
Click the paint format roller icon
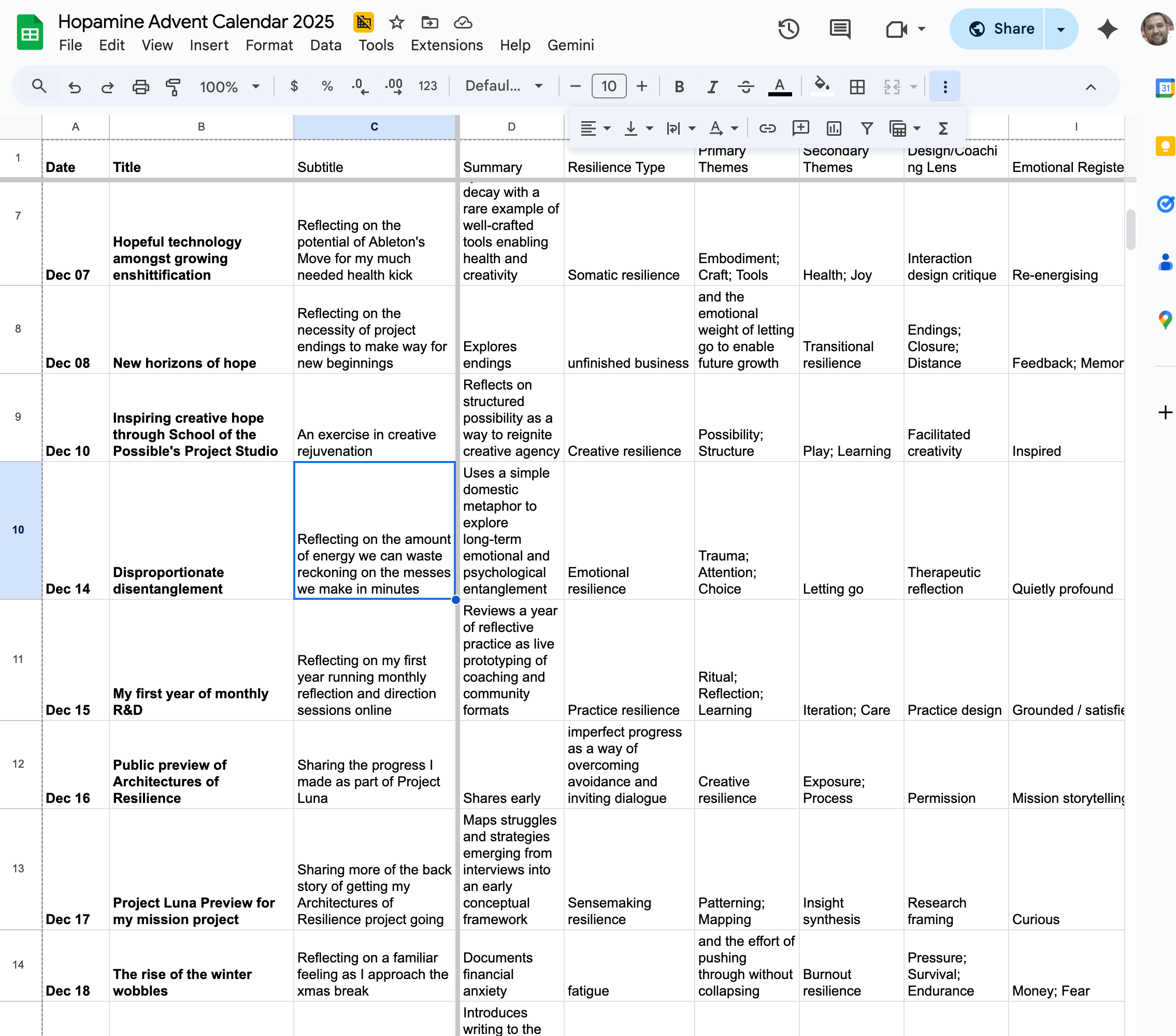[x=173, y=87]
